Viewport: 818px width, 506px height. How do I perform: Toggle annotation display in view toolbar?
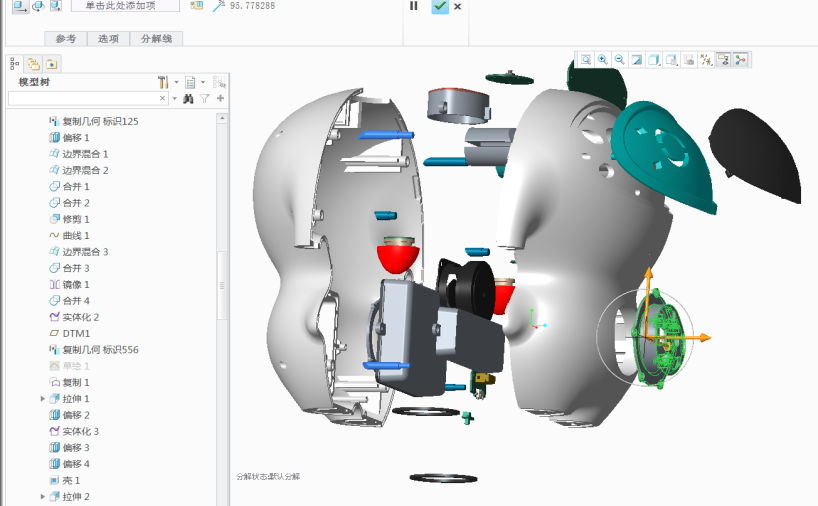click(x=723, y=60)
